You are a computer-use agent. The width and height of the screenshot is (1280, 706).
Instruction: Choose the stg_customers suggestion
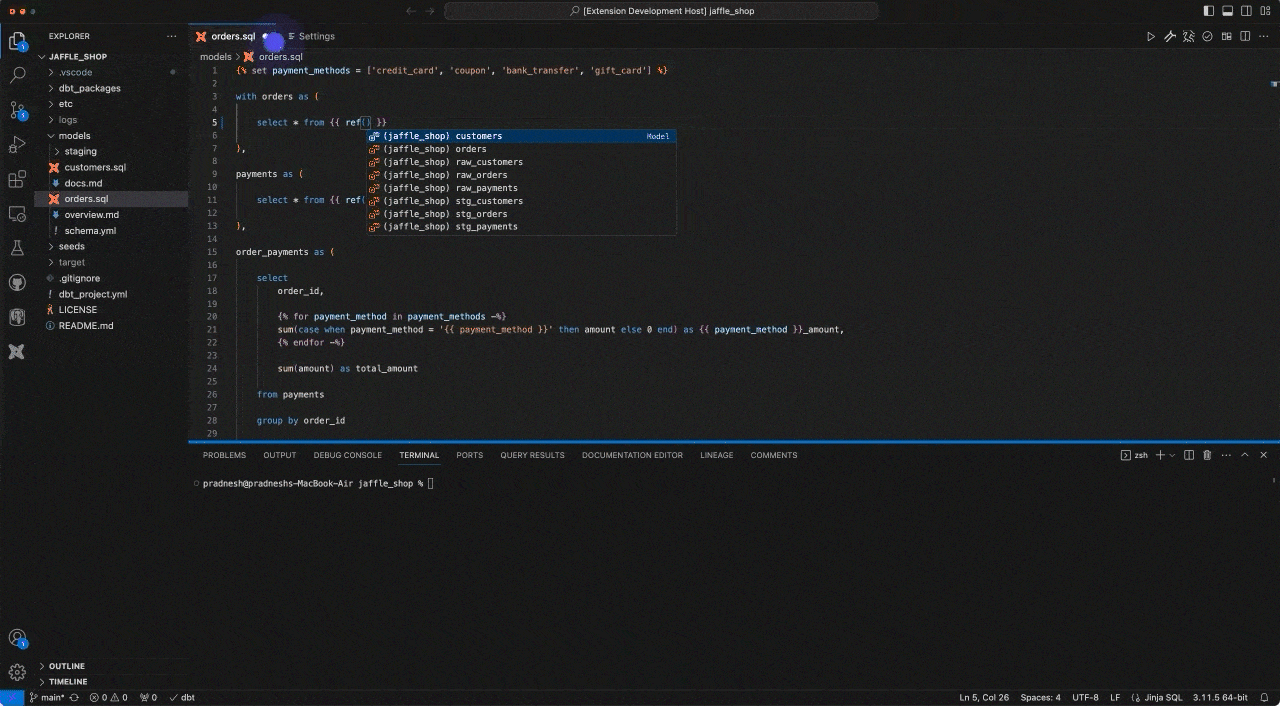[x=521, y=201]
